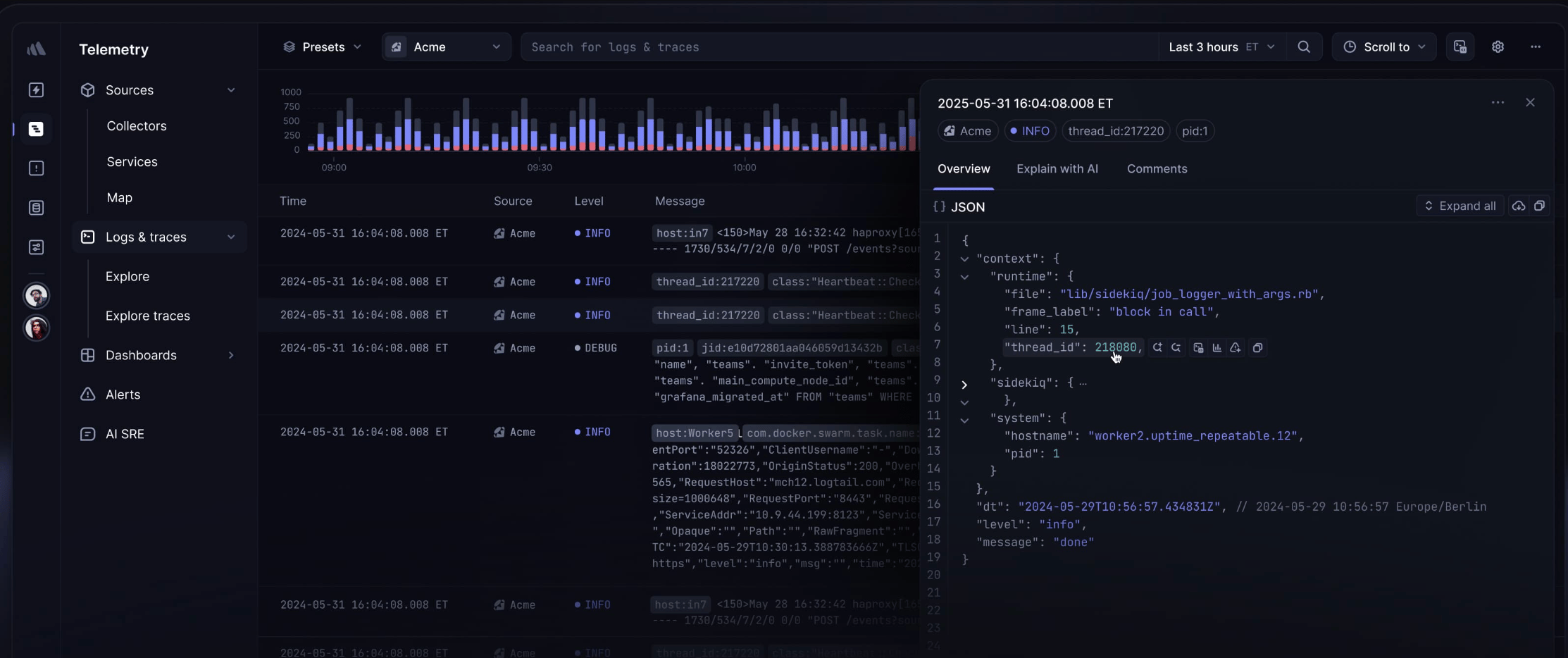The width and height of the screenshot is (1568, 658).
Task: Open Services in the sidebar
Action: [x=132, y=162]
